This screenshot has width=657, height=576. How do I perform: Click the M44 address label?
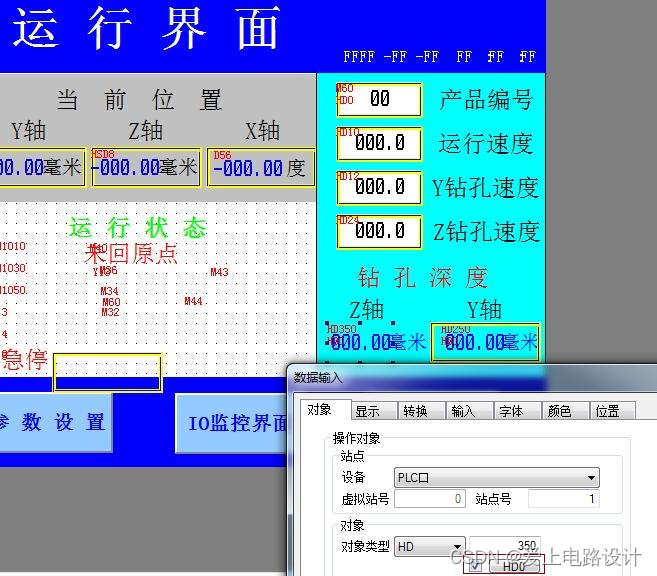193,301
